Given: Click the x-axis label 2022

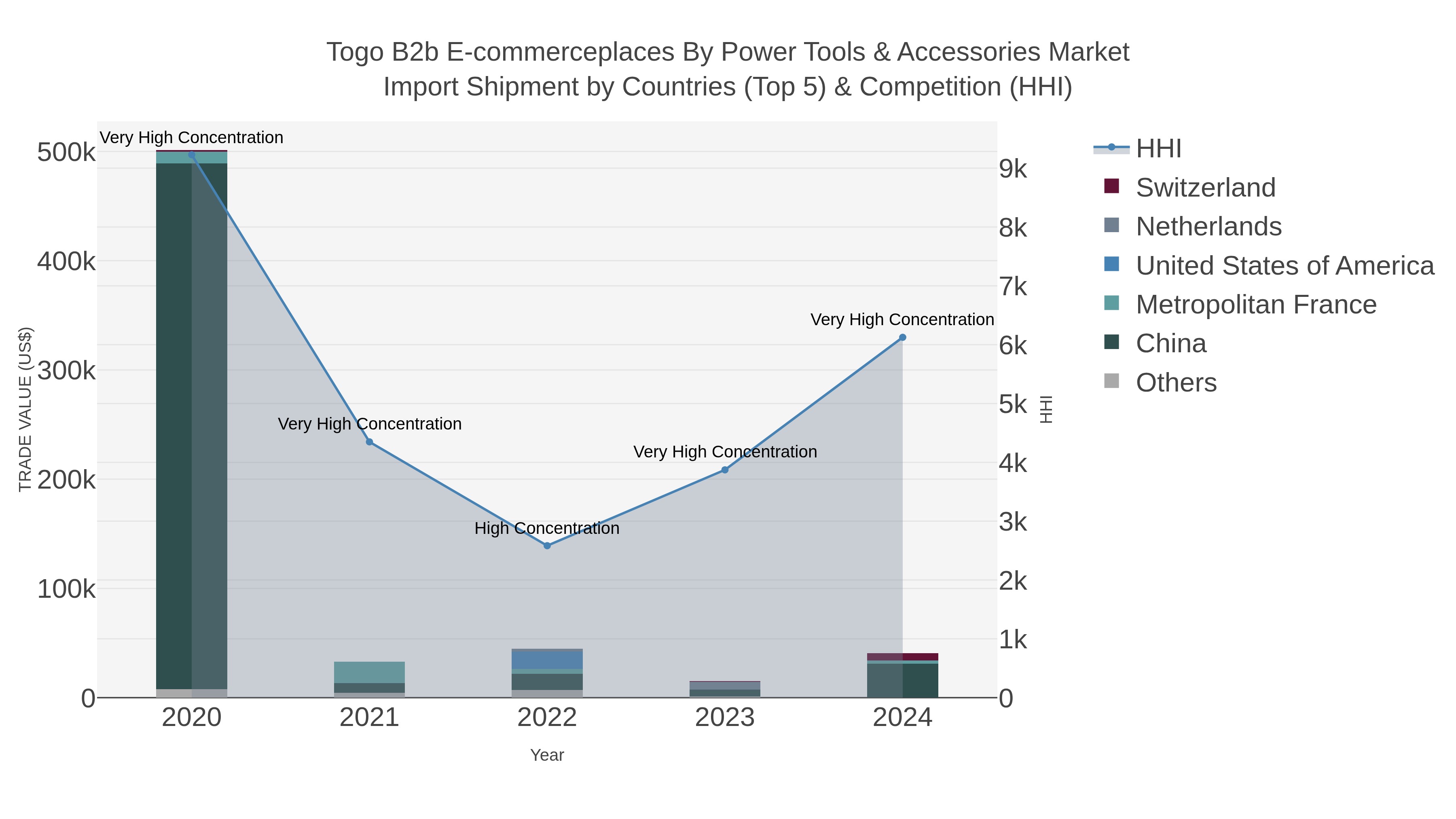Looking at the screenshot, I should coord(547,717).
